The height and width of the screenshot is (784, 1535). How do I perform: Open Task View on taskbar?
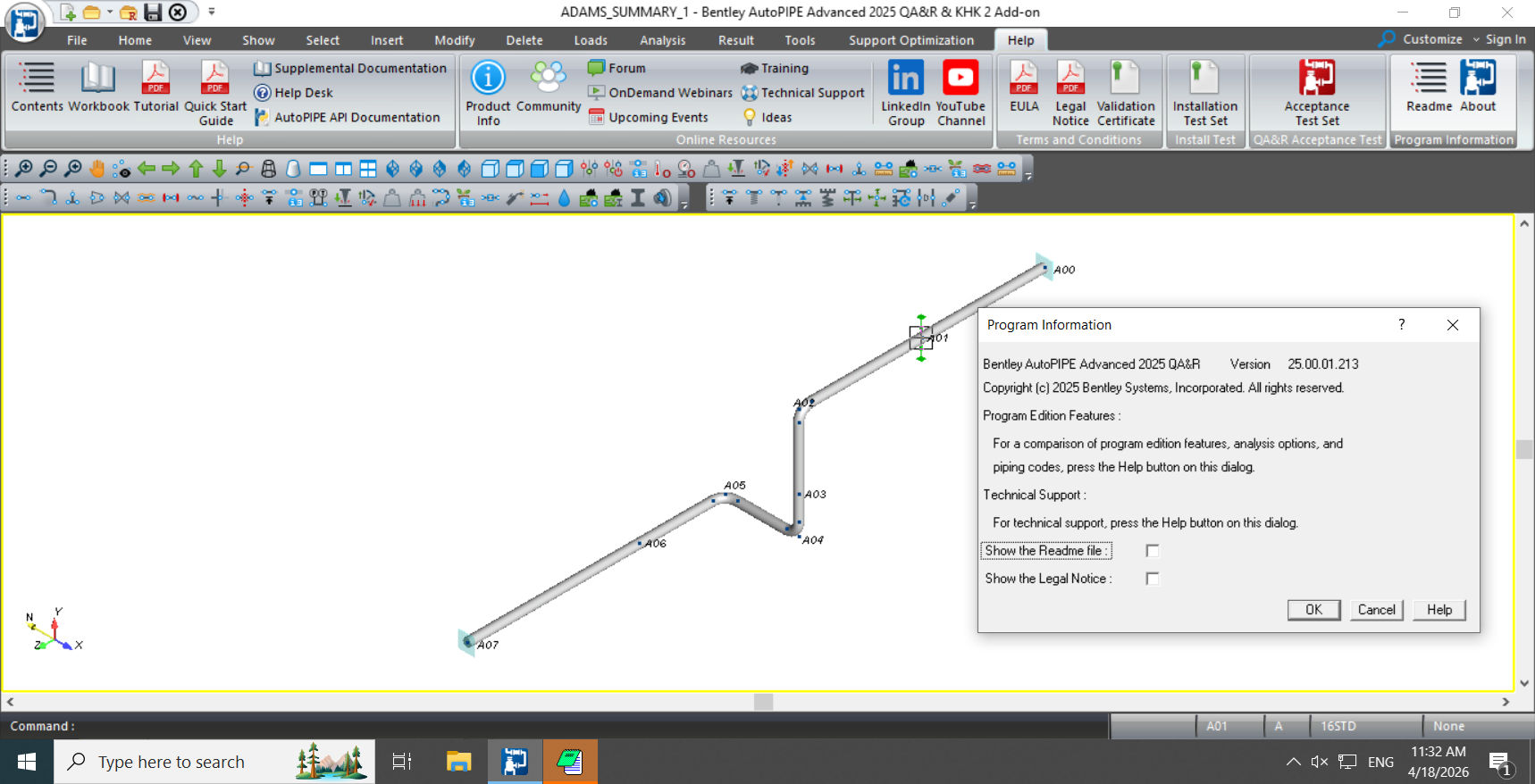pos(402,762)
